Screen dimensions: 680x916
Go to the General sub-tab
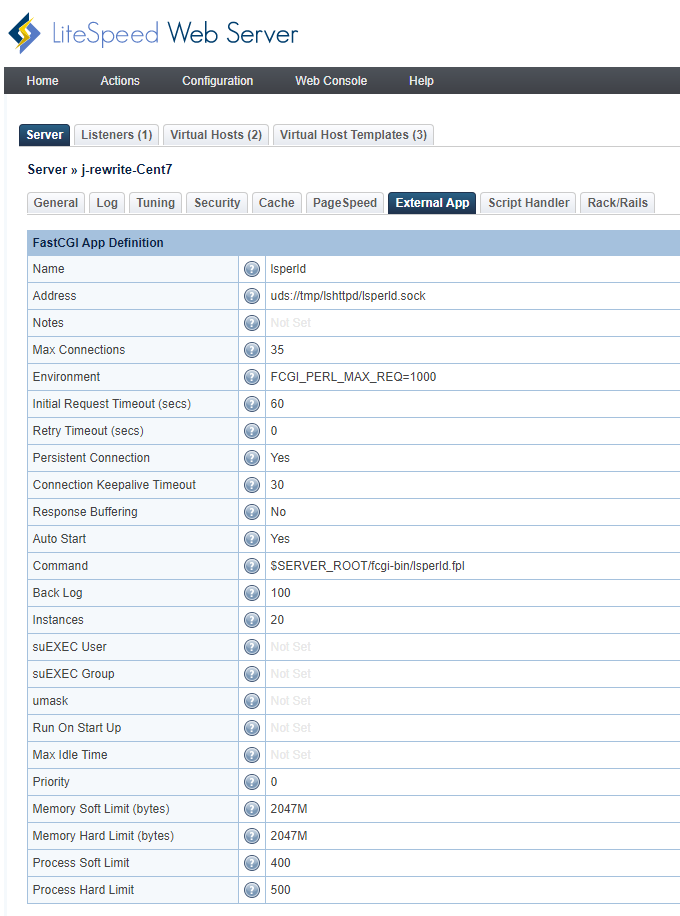coord(55,203)
